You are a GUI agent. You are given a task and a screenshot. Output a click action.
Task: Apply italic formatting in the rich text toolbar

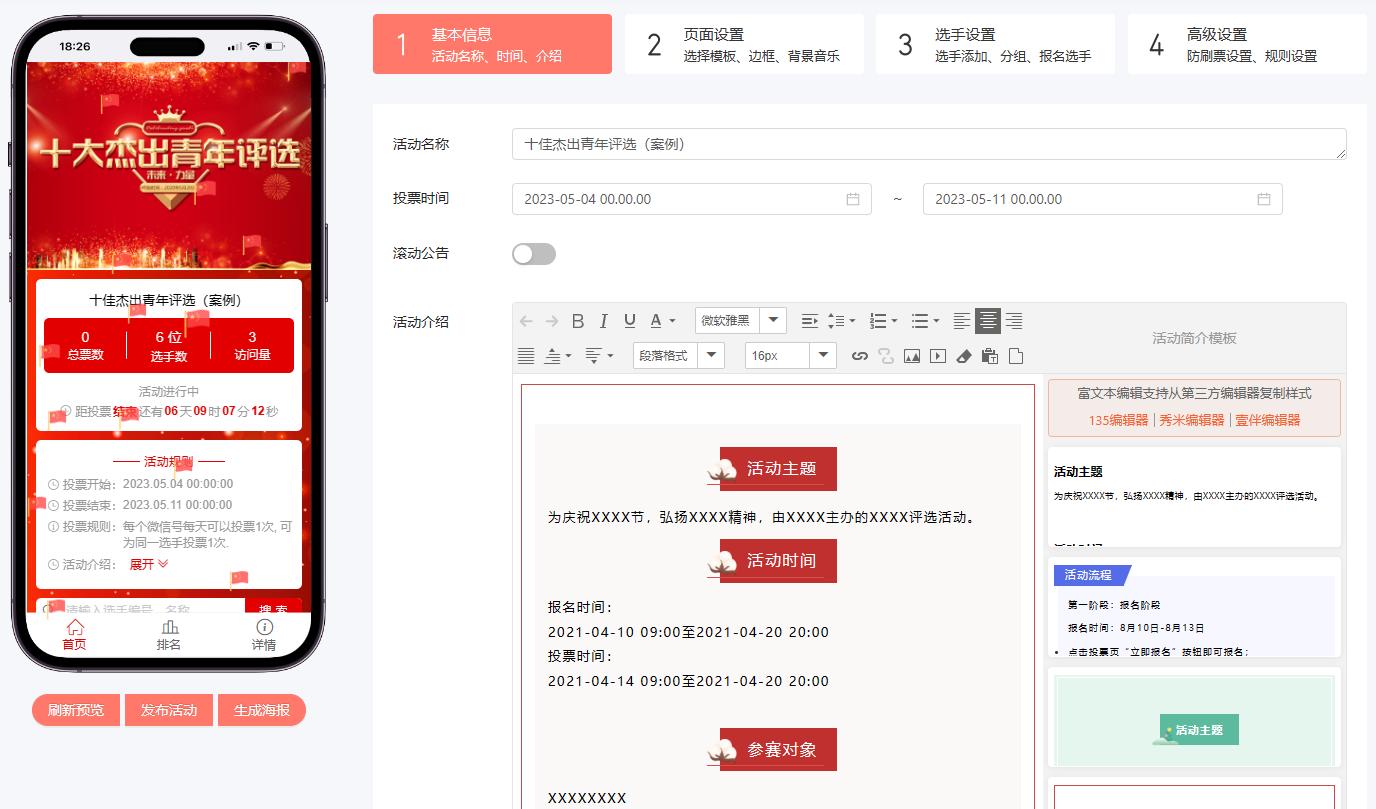coord(603,321)
